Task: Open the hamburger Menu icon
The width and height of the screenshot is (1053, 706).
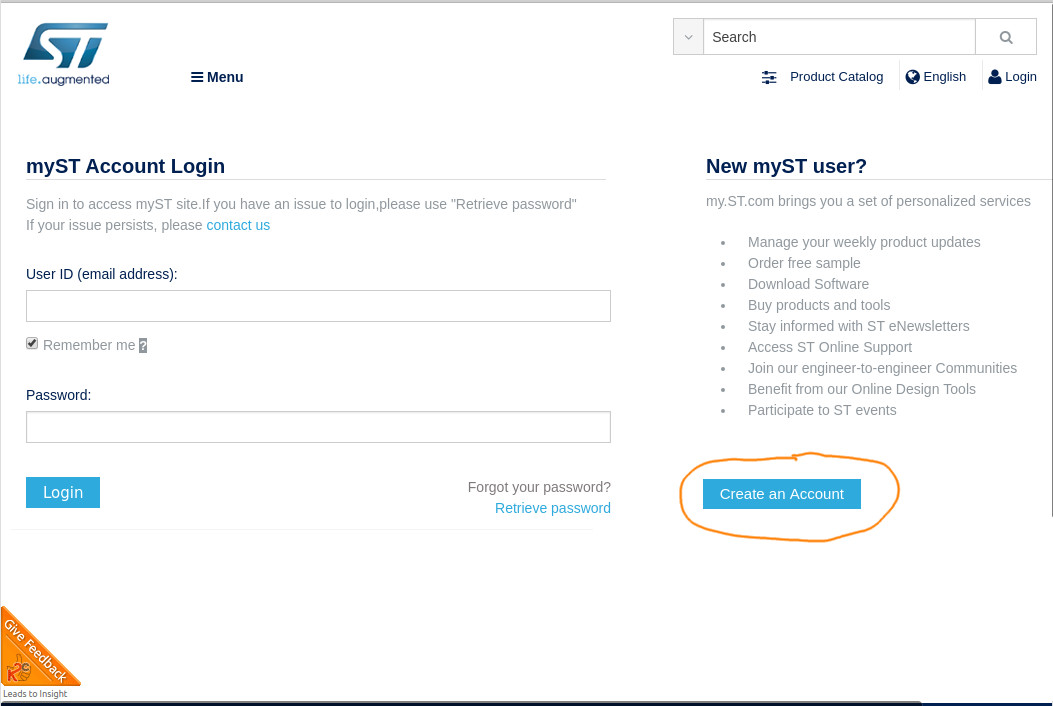Action: click(197, 77)
